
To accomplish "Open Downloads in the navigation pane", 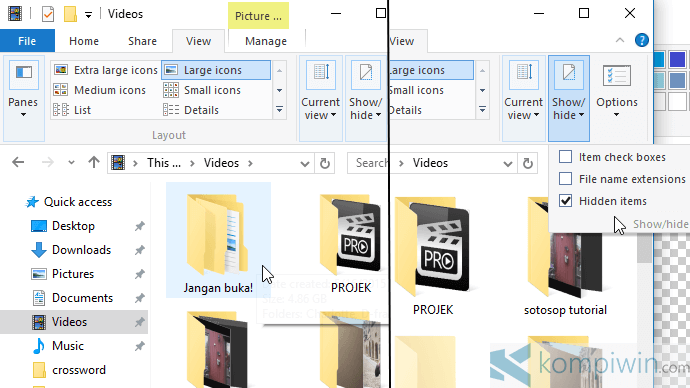I will click(71, 250).
